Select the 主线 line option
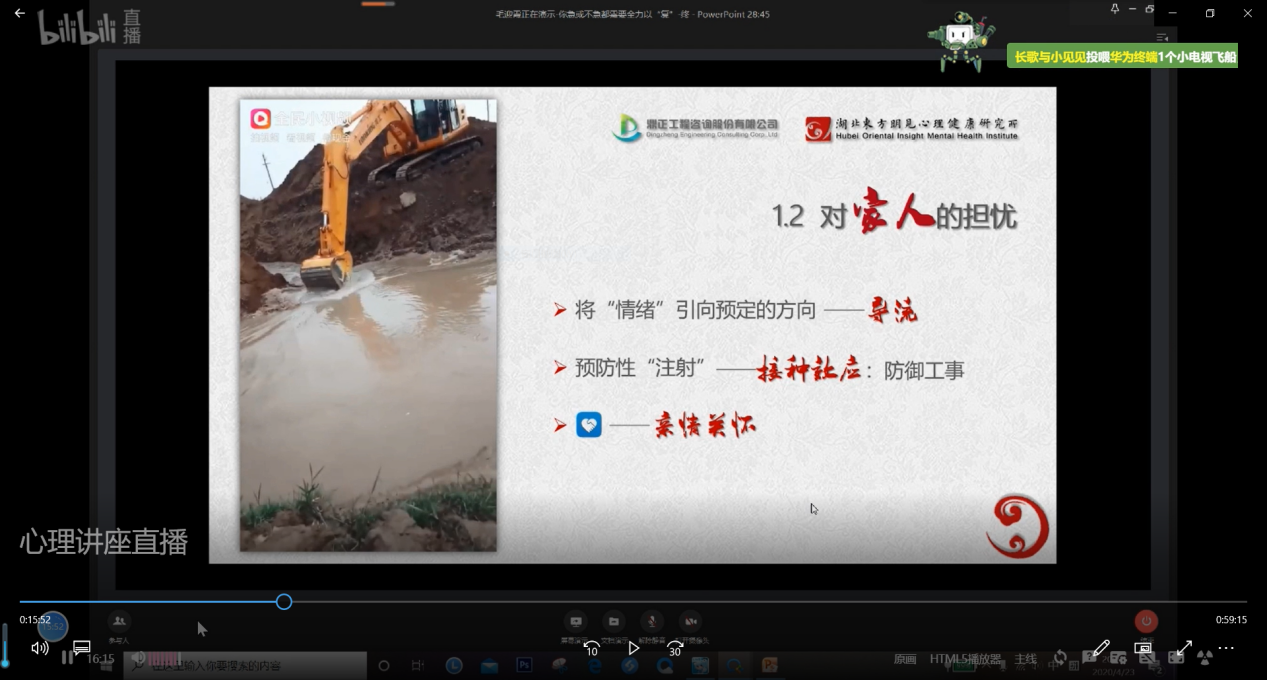 click(x=1025, y=659)
